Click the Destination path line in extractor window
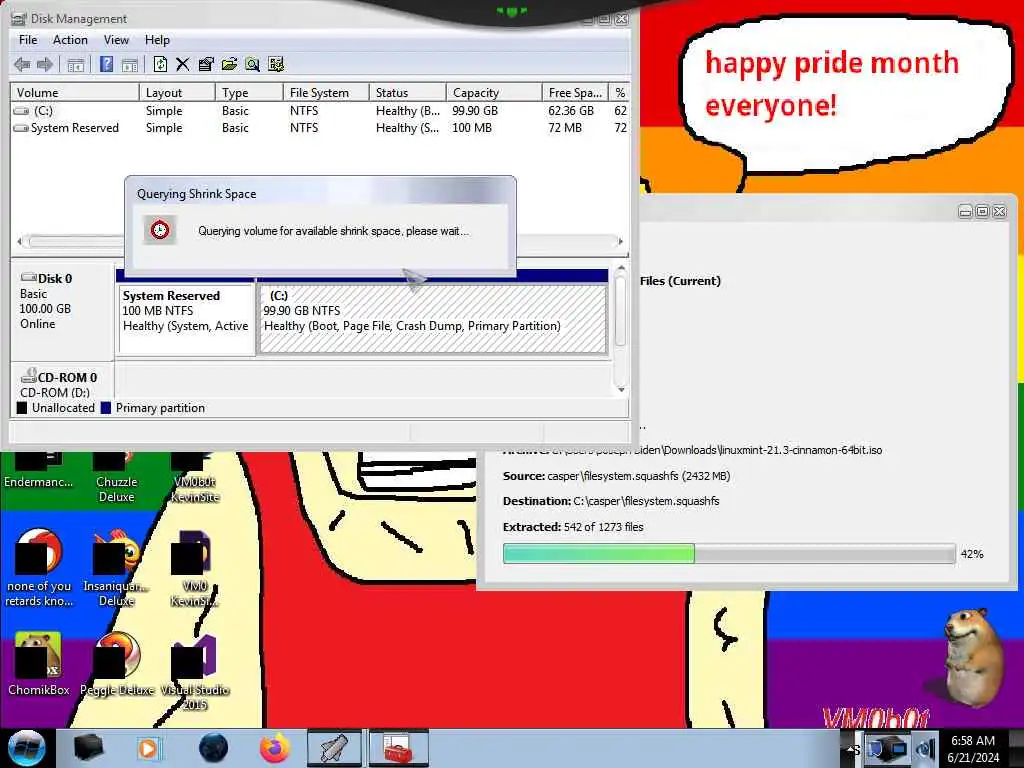This screenshot has height=768, width=1024. [x=611, y=501]
